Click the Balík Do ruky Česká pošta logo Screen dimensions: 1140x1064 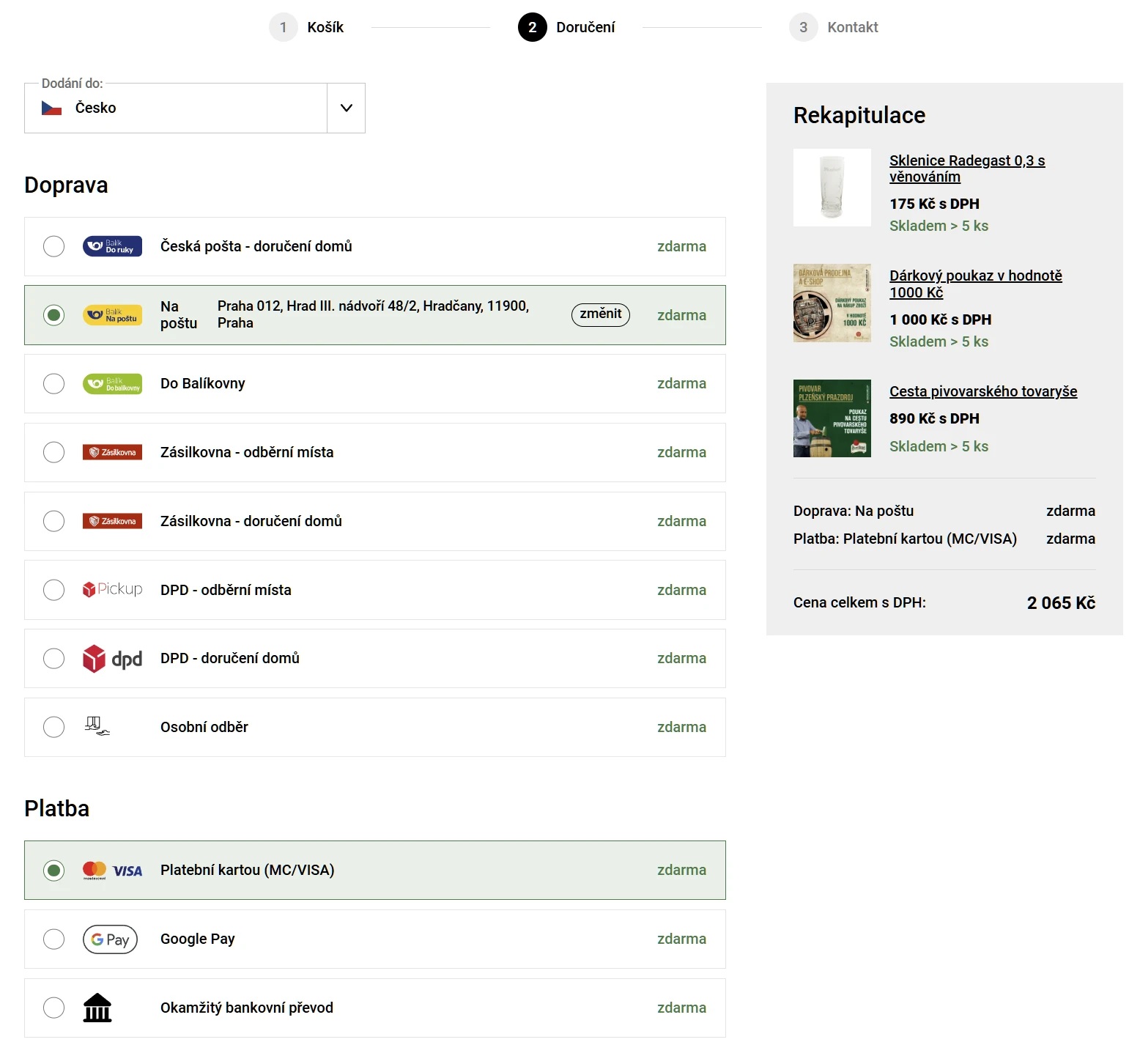click(x=112, y=246)
